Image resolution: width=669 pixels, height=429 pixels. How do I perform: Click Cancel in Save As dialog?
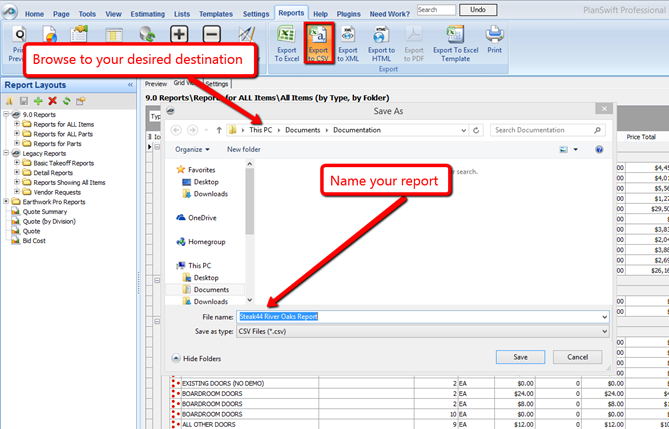[577, 357]
